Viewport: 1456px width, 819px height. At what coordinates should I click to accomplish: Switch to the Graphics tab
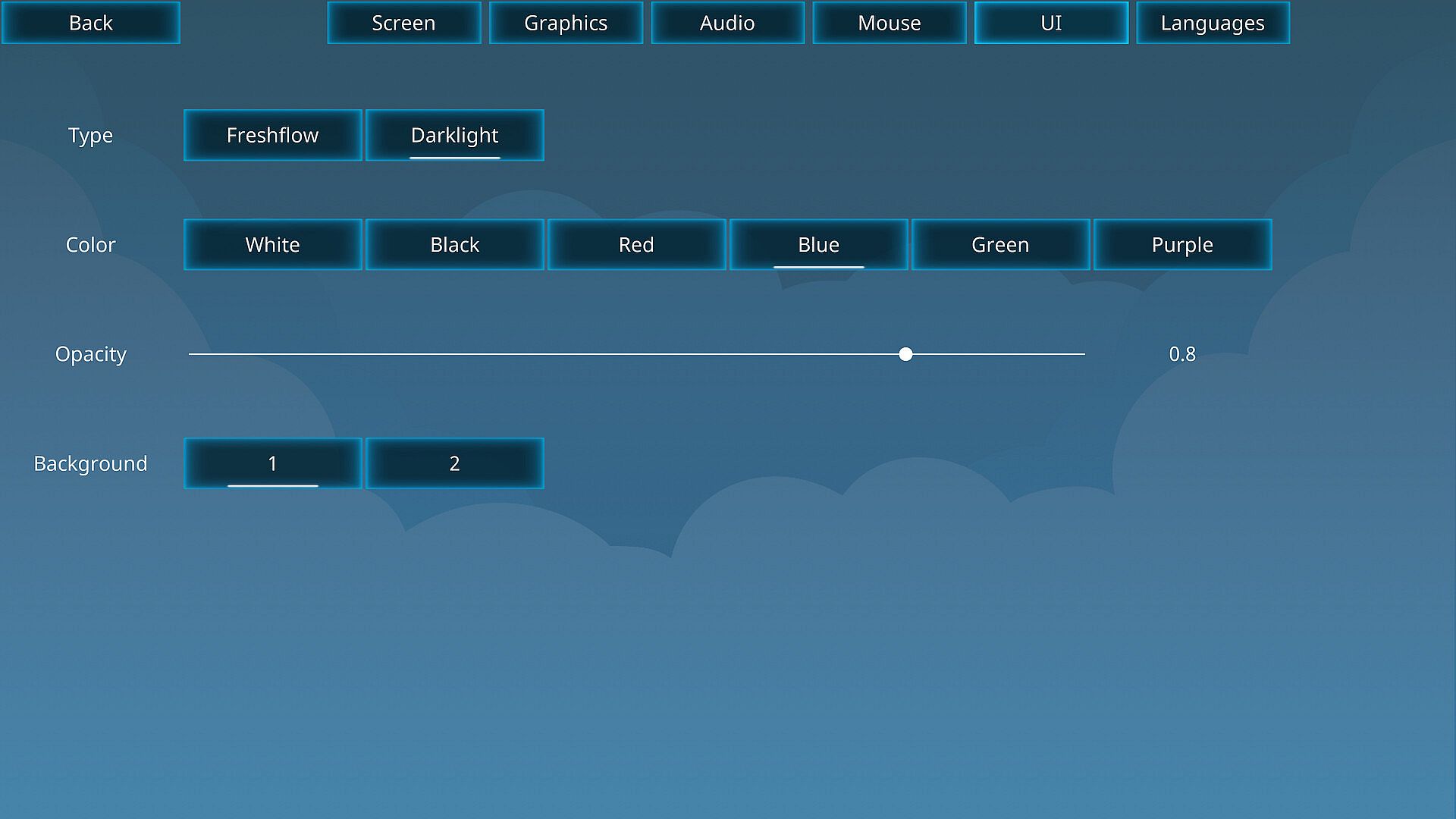[x=566, y=23]
